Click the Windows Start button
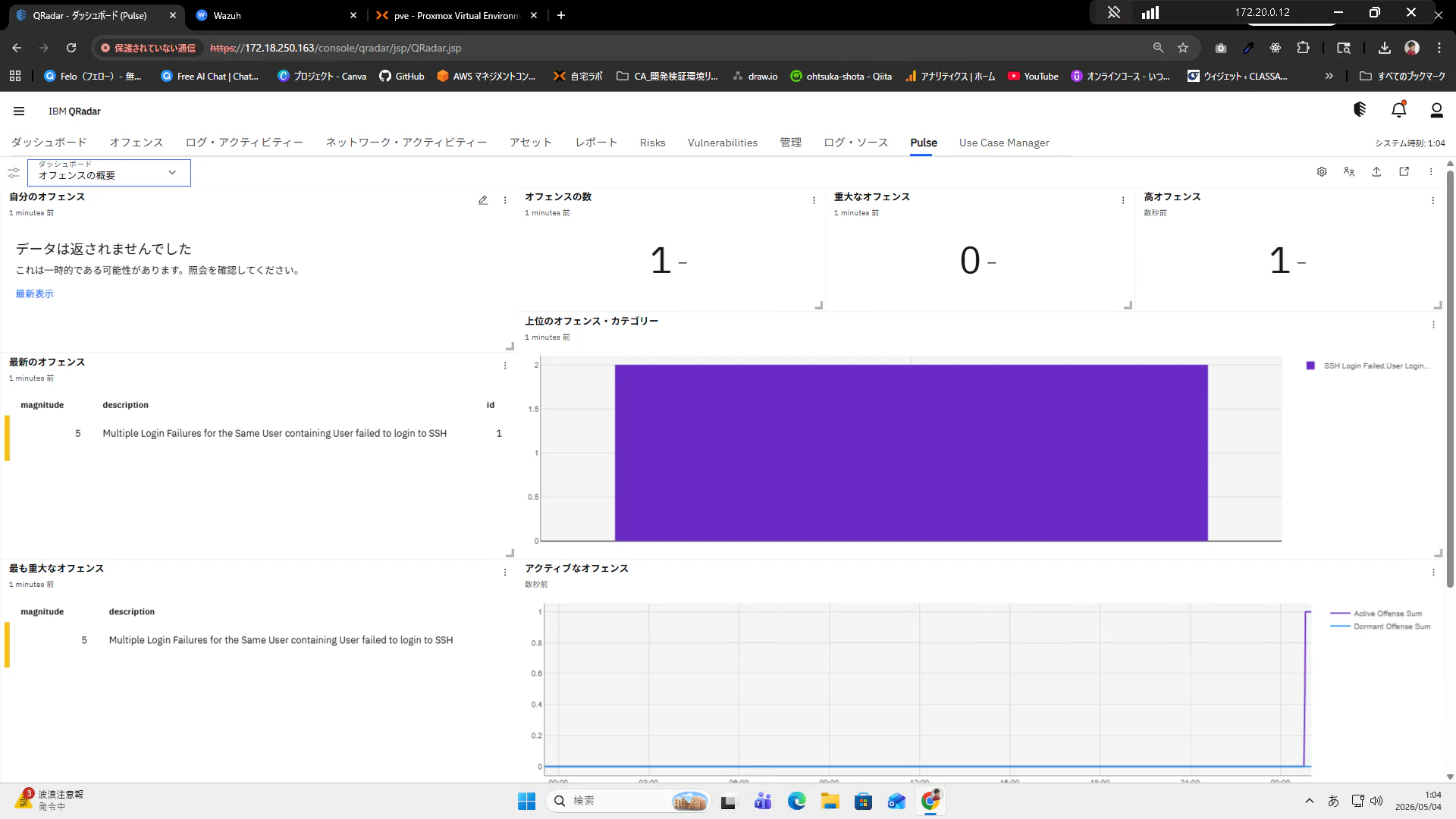1456x819 pixels. 526,801
